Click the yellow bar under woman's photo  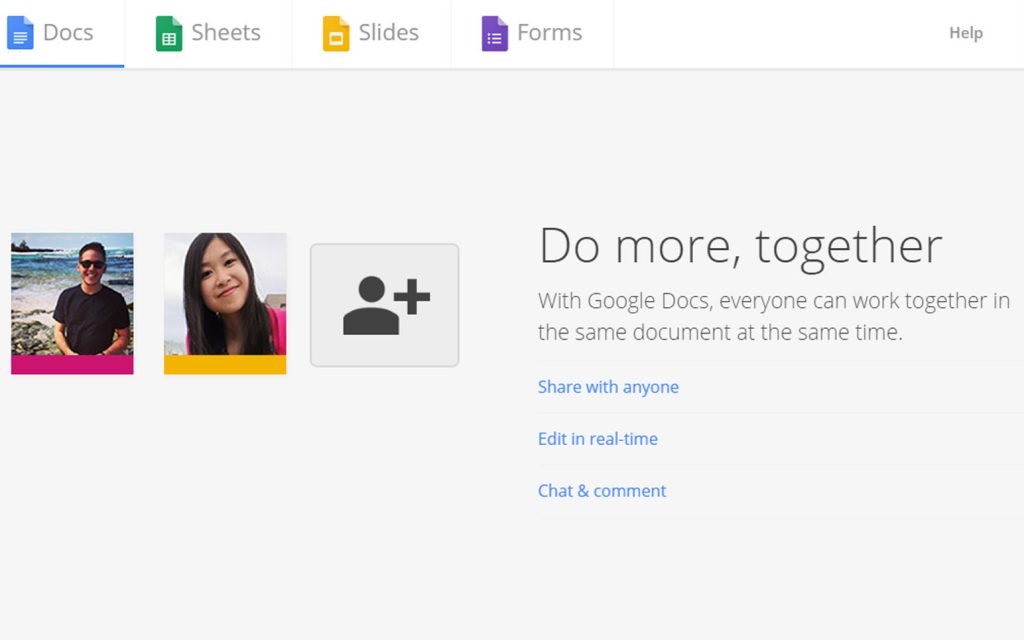coord(225,365)
